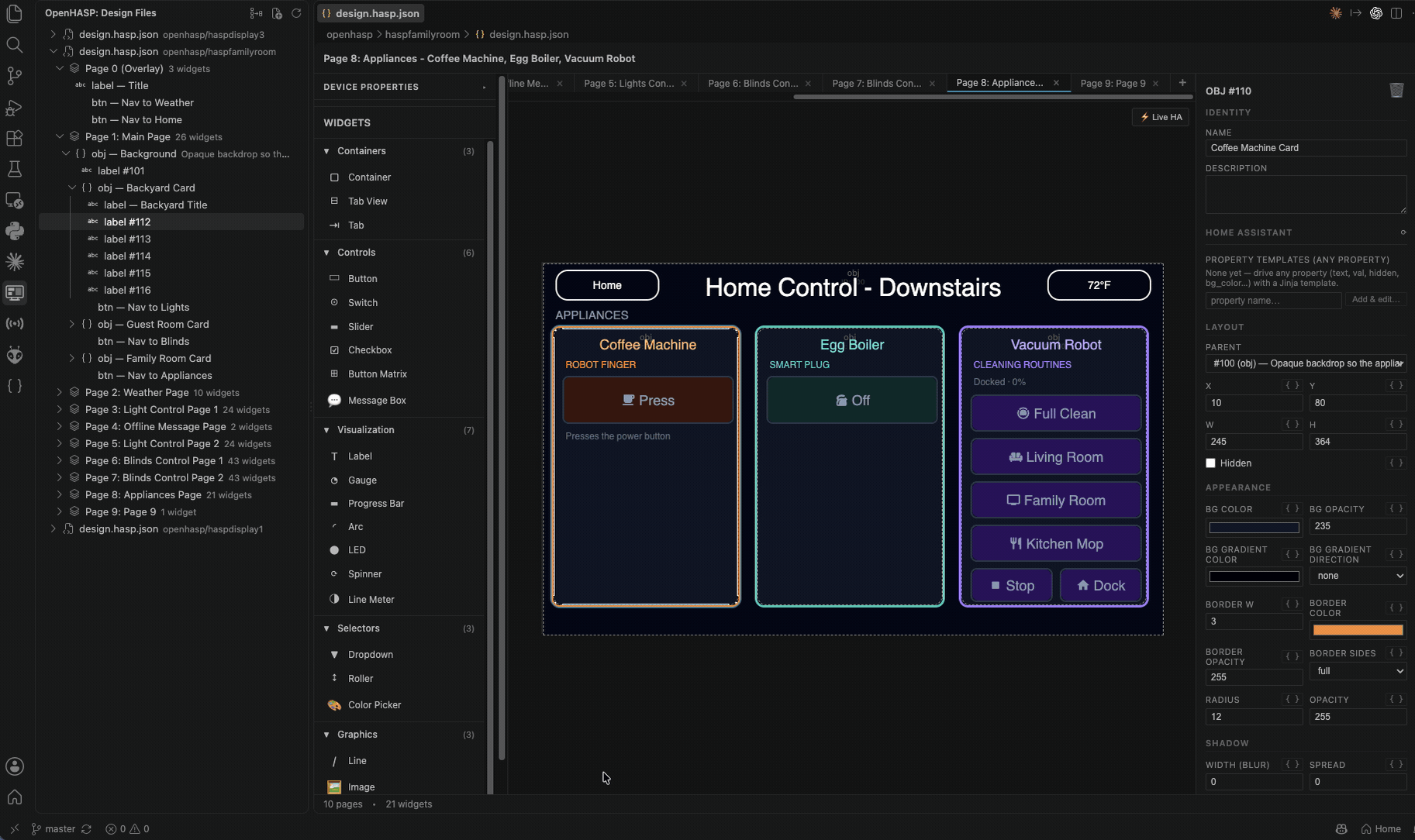This screenshot has width=1415, height=840.
Task: Open the Search view in activity bar
Action: [15, 45]
